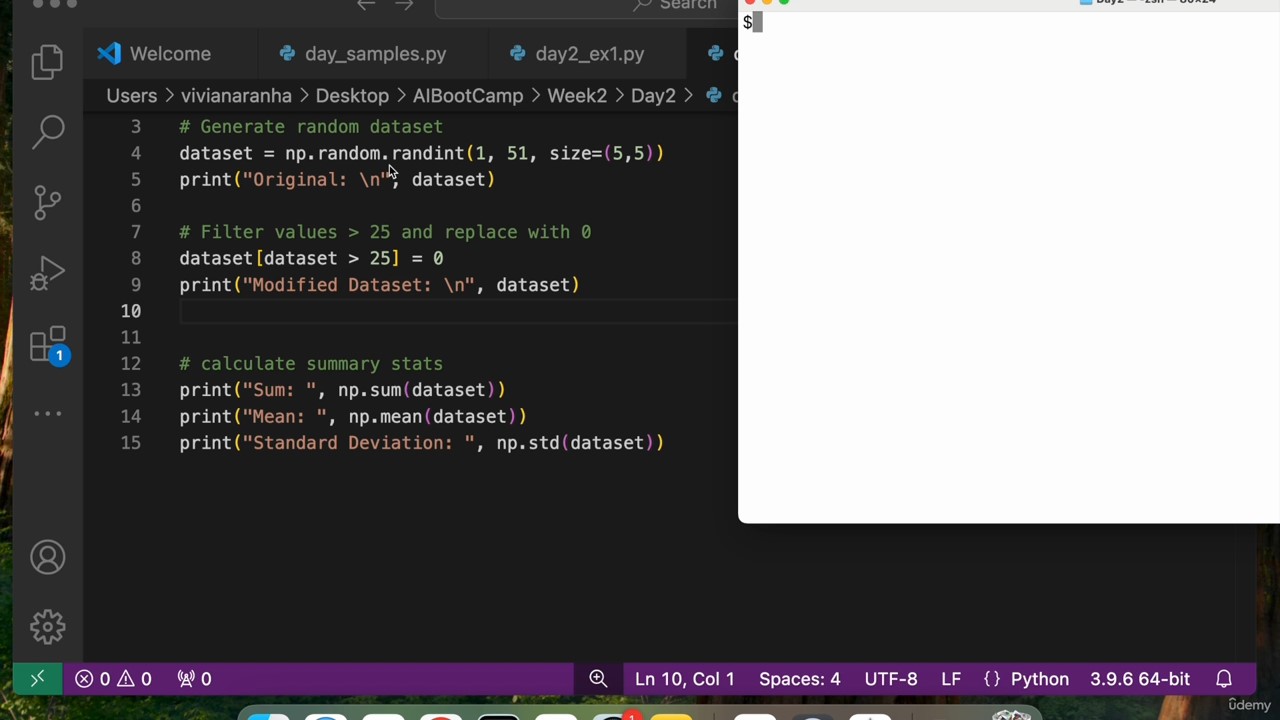The width and height of the screenshot is (1280, 720).
Task: Click line number 13 in gutter
Action: (x=131, y=390)
